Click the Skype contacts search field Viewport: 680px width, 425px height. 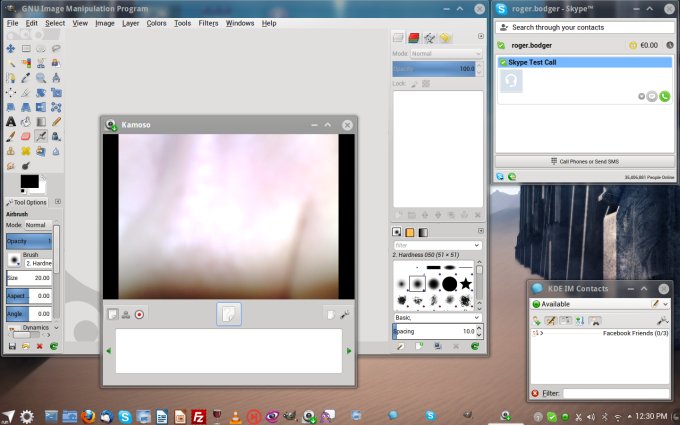coord(585,27)
